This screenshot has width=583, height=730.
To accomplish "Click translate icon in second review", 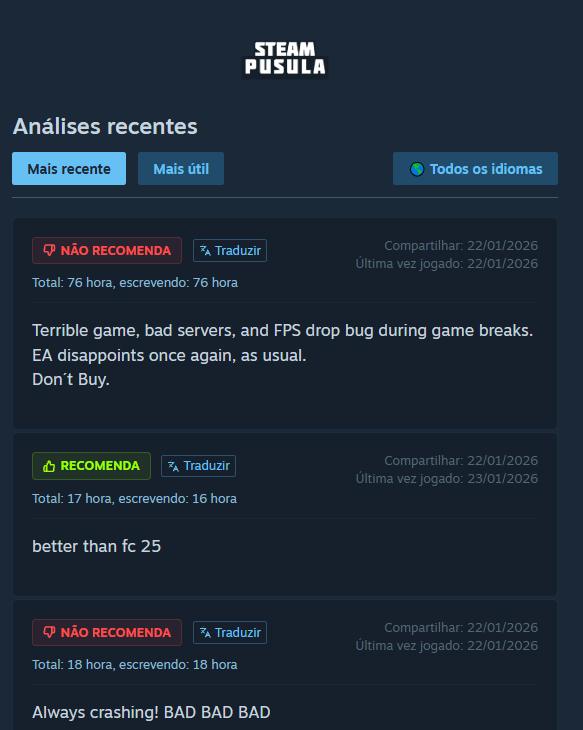I will point(173,466).
